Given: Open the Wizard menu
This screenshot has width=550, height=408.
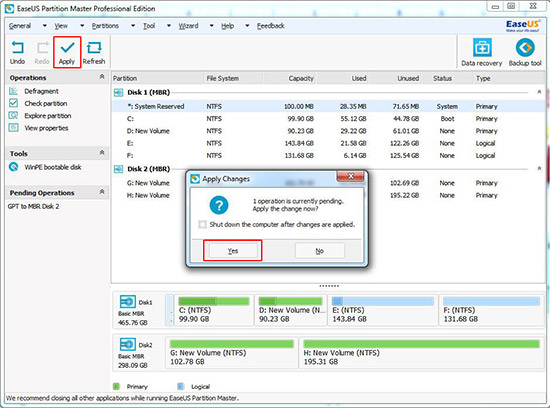Looking at the screenshot, I should [x=189, y=26].
